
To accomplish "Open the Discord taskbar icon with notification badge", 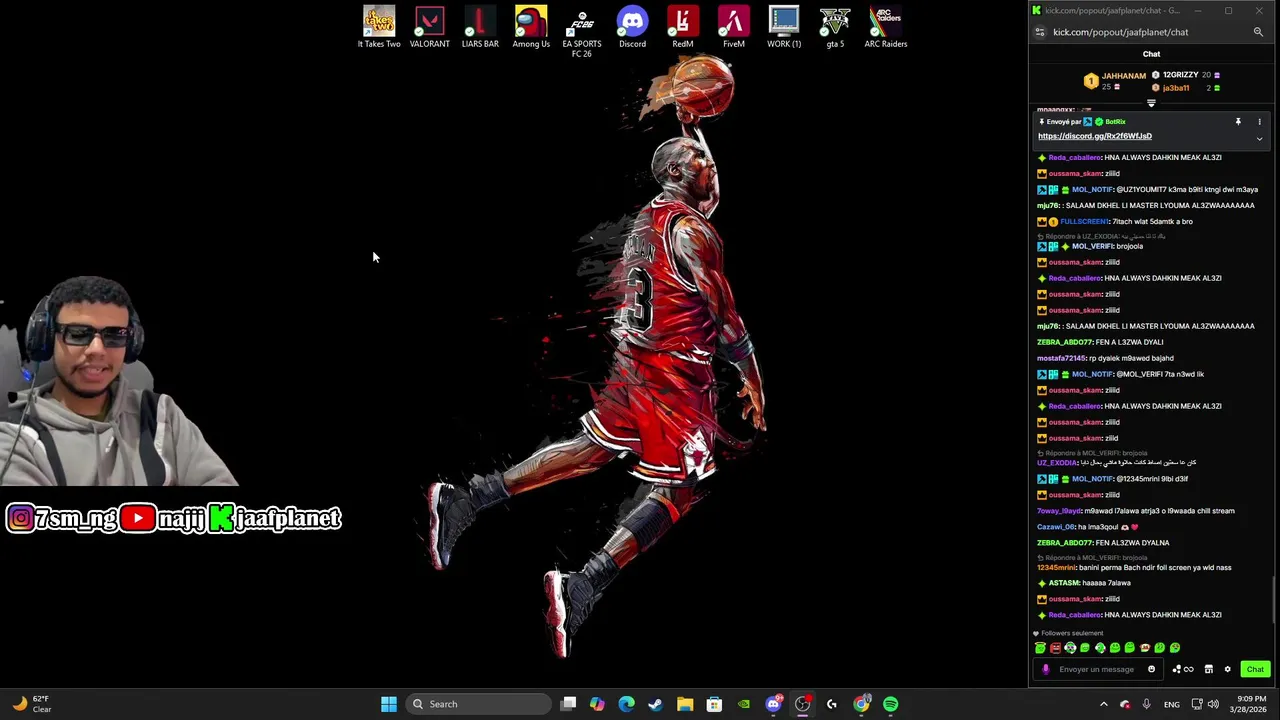I will coord(773,704).
